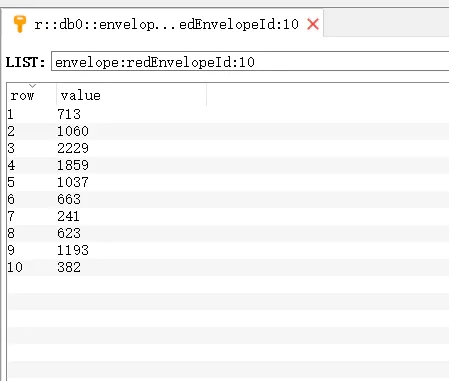Click the LIST key name input field
Screen dimensions: 449x381
[250, 61]
